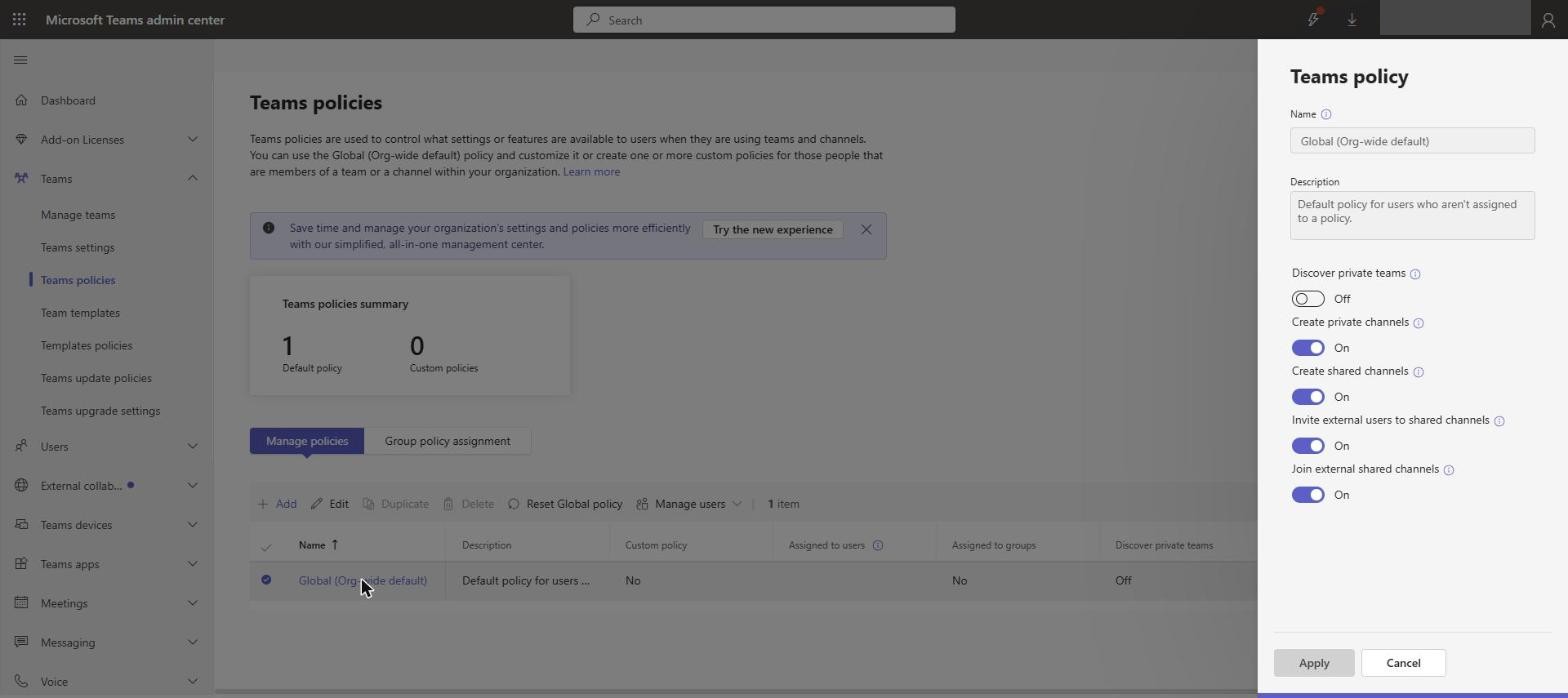The width and height of the screenshot is (1568, 698).
Task: Show info for Join external shared channels
Action: (1449, 470)
